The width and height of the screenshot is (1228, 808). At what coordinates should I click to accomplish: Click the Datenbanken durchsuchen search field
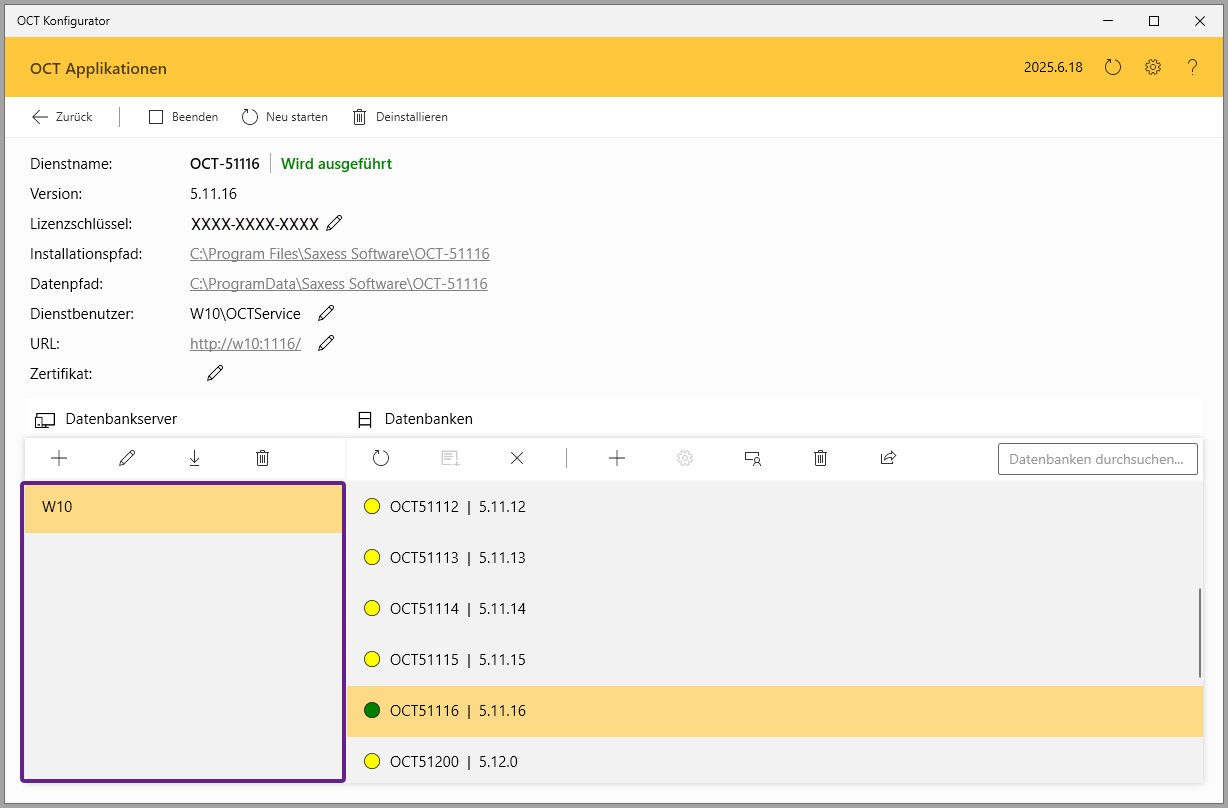[x=1097, y=459]
